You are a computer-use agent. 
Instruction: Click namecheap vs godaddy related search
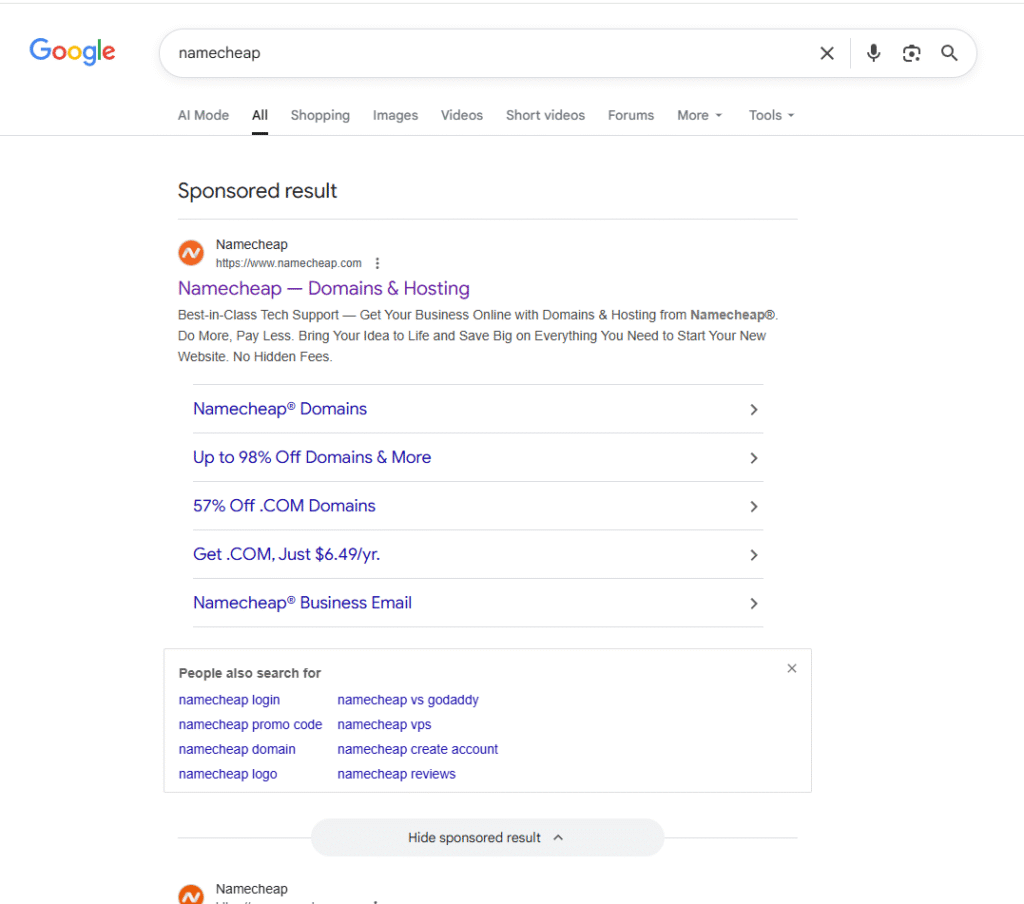tap(407, 700)
